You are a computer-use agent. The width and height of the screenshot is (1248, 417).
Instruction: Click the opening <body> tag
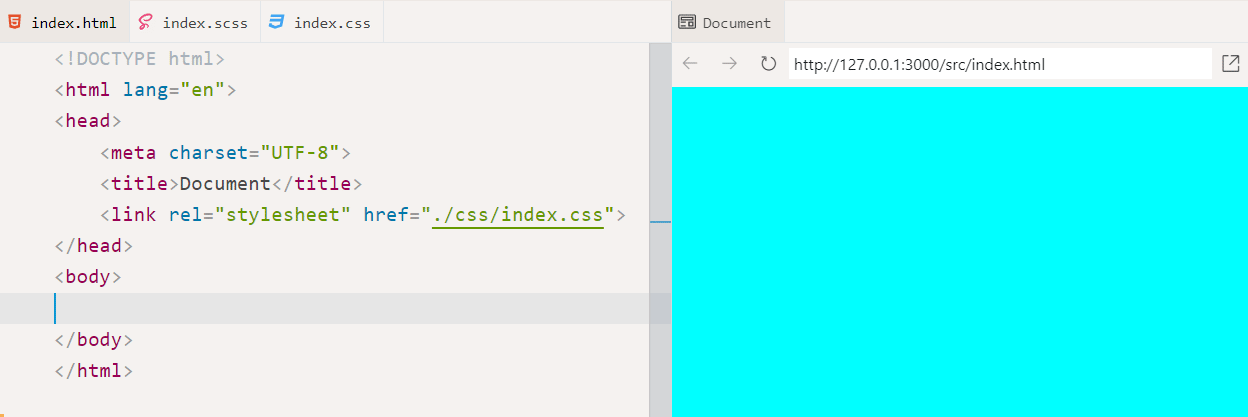click(88, 277)
